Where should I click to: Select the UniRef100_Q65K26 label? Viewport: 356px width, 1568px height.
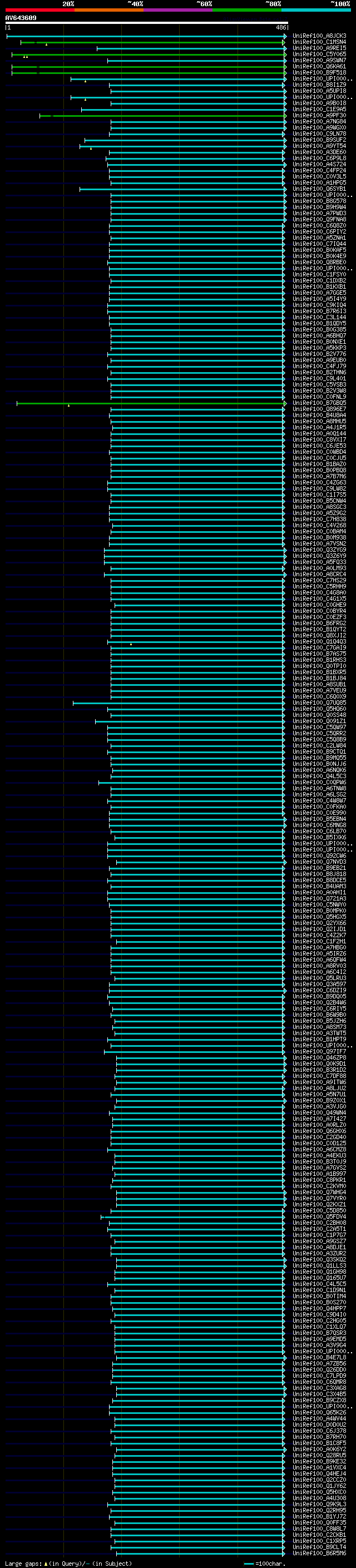click(319, 1412)
